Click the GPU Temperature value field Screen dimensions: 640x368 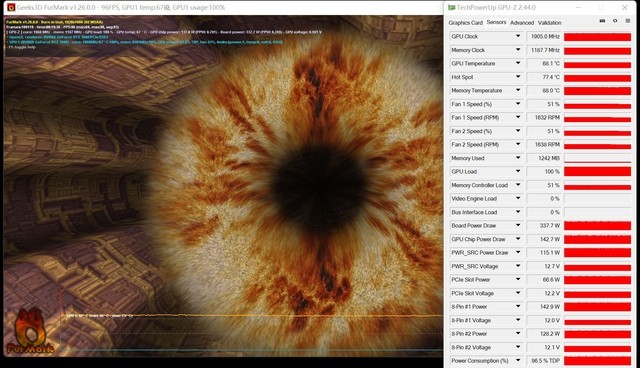(544, 64)
